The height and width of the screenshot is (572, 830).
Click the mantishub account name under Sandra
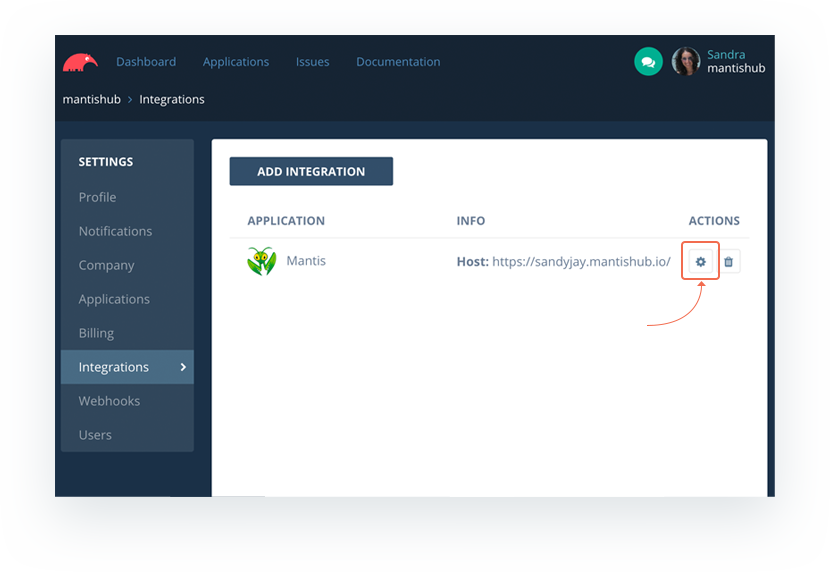736,68
